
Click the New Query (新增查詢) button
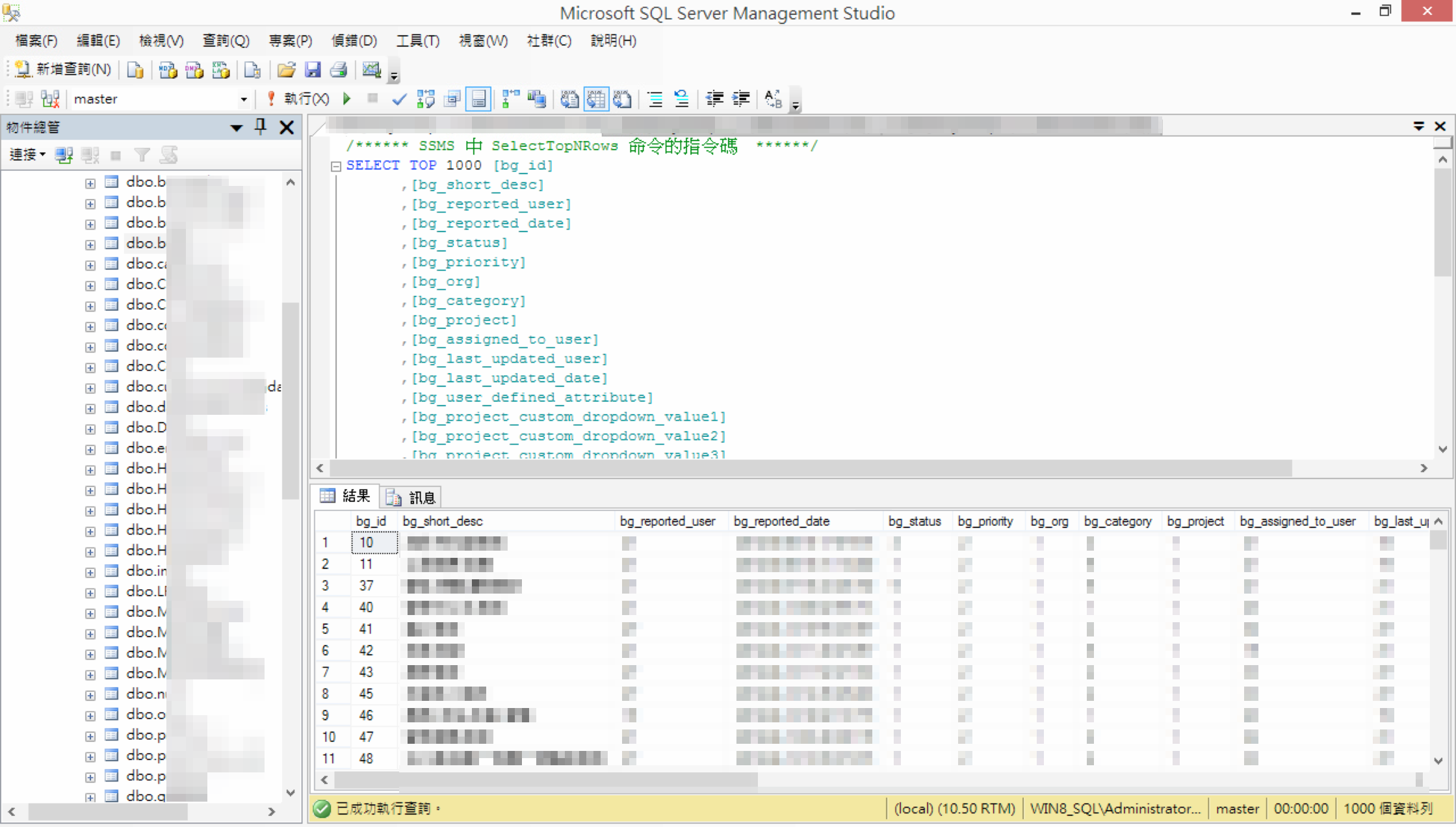click(62, 69)
